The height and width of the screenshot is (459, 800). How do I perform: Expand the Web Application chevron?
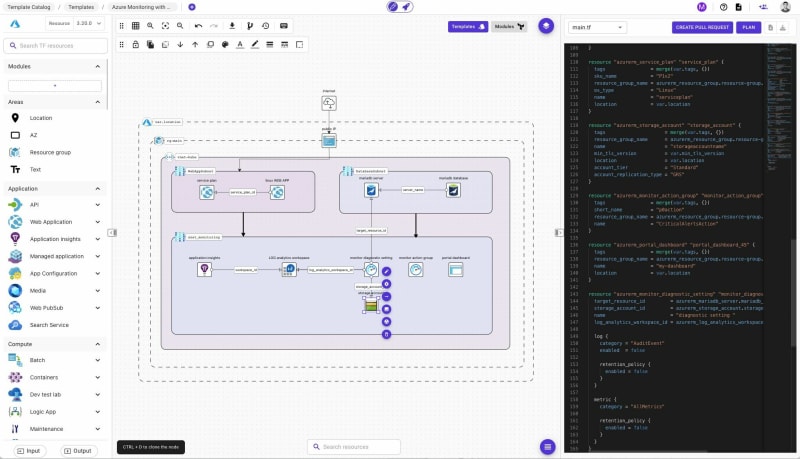(x=97, y=222)
